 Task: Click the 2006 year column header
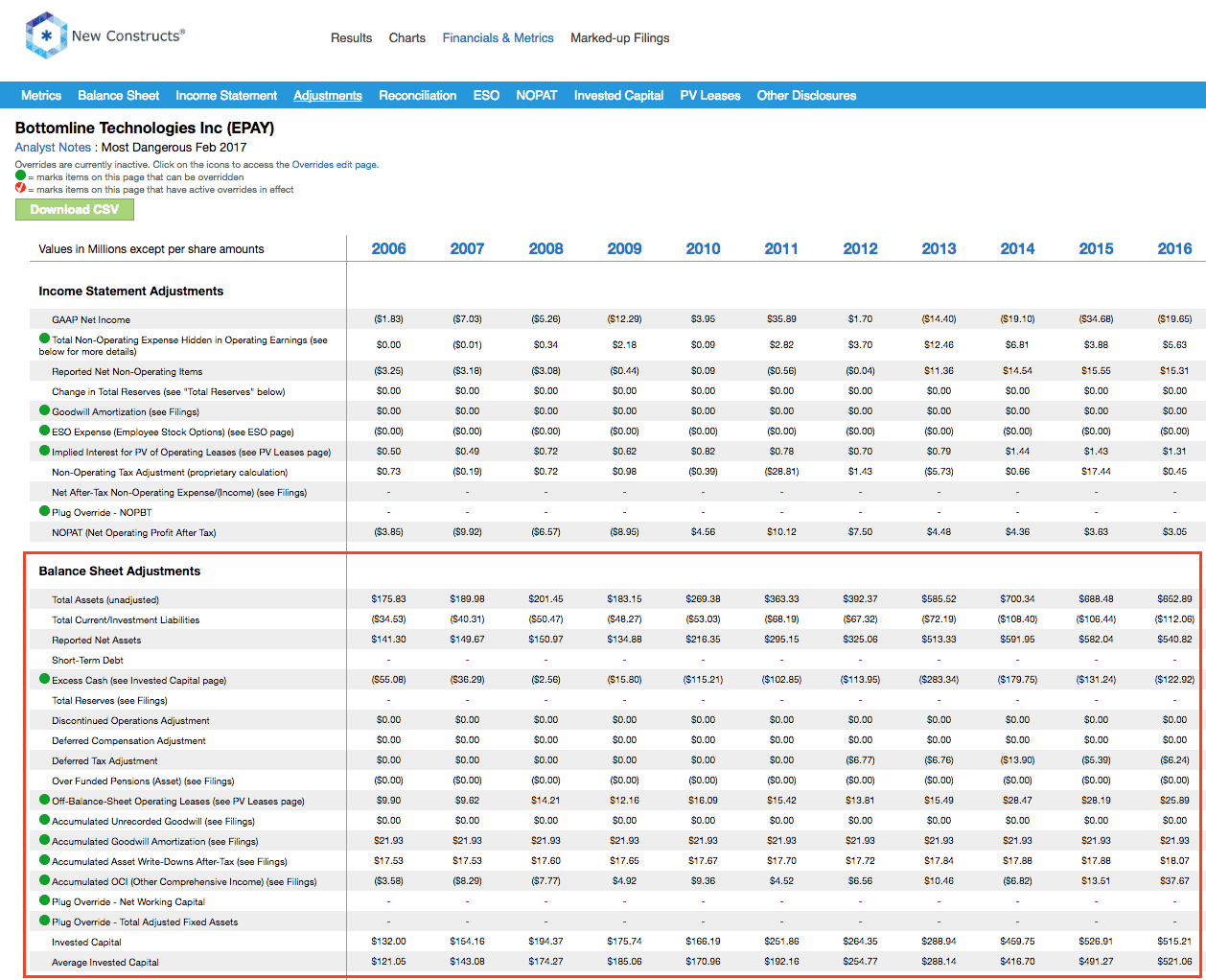point(389,248)
